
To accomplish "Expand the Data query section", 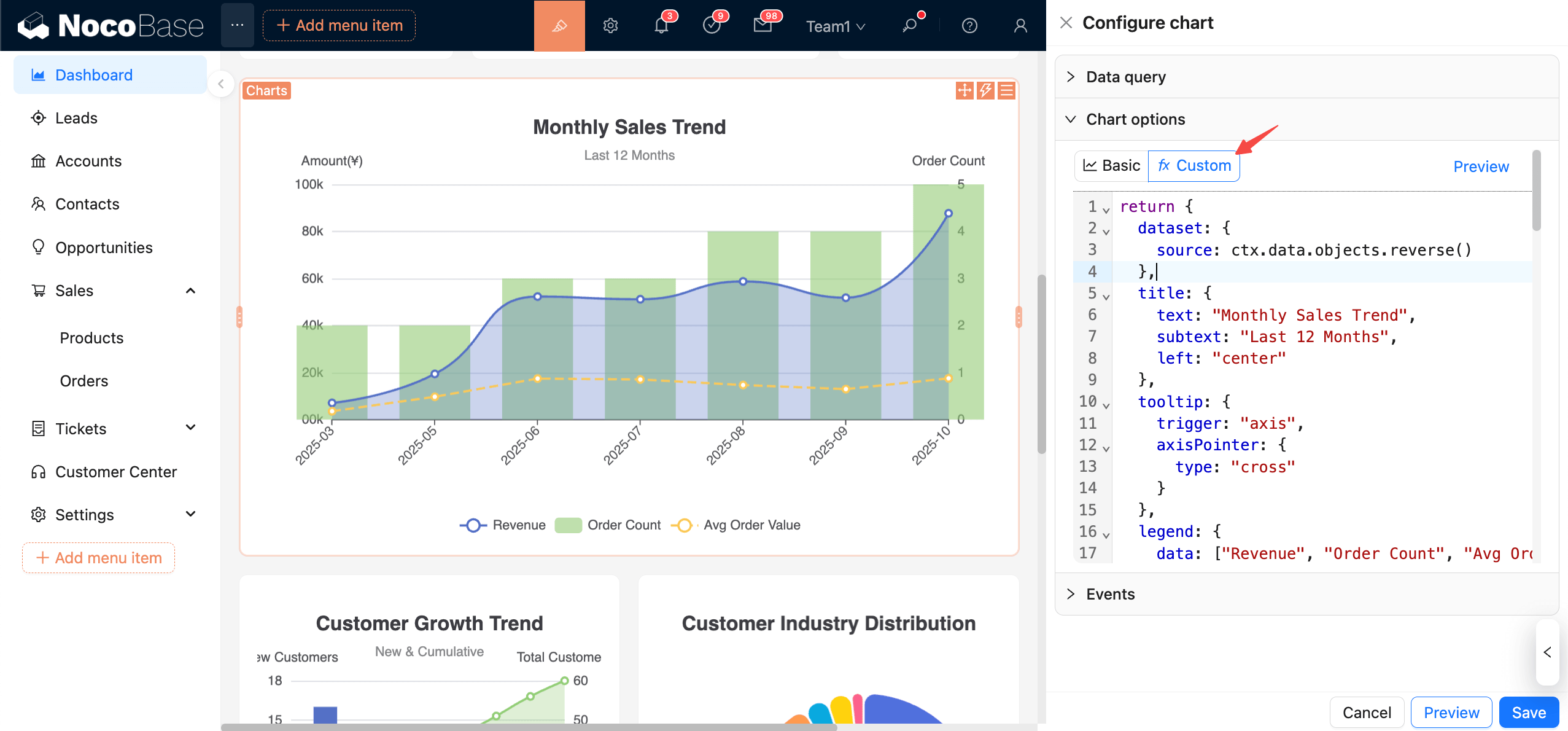I will click(x=1125, y=77).
